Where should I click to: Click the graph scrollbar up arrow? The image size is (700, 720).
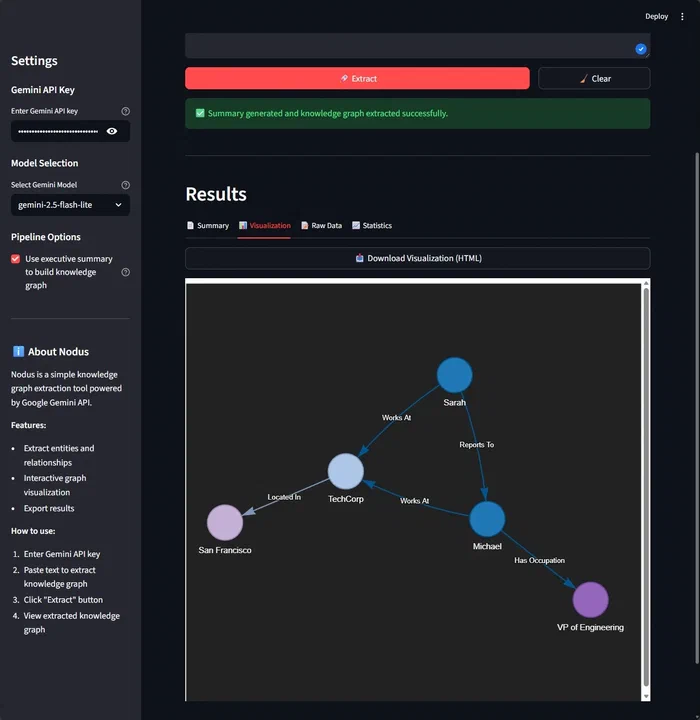(x=646, y=283)
